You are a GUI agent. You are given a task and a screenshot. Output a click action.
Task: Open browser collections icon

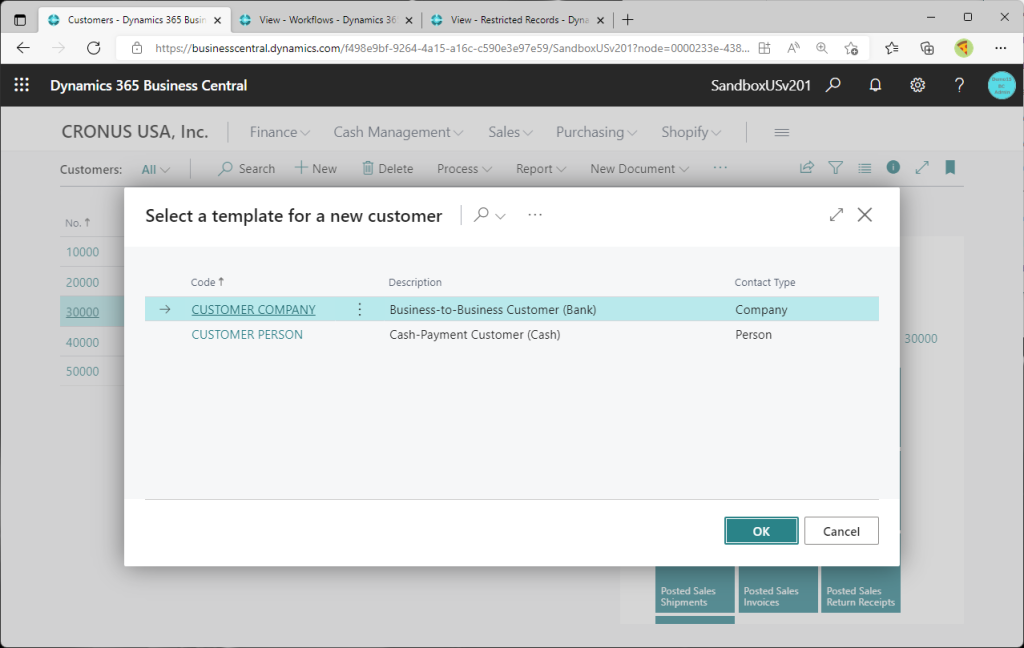click(927, 48)
